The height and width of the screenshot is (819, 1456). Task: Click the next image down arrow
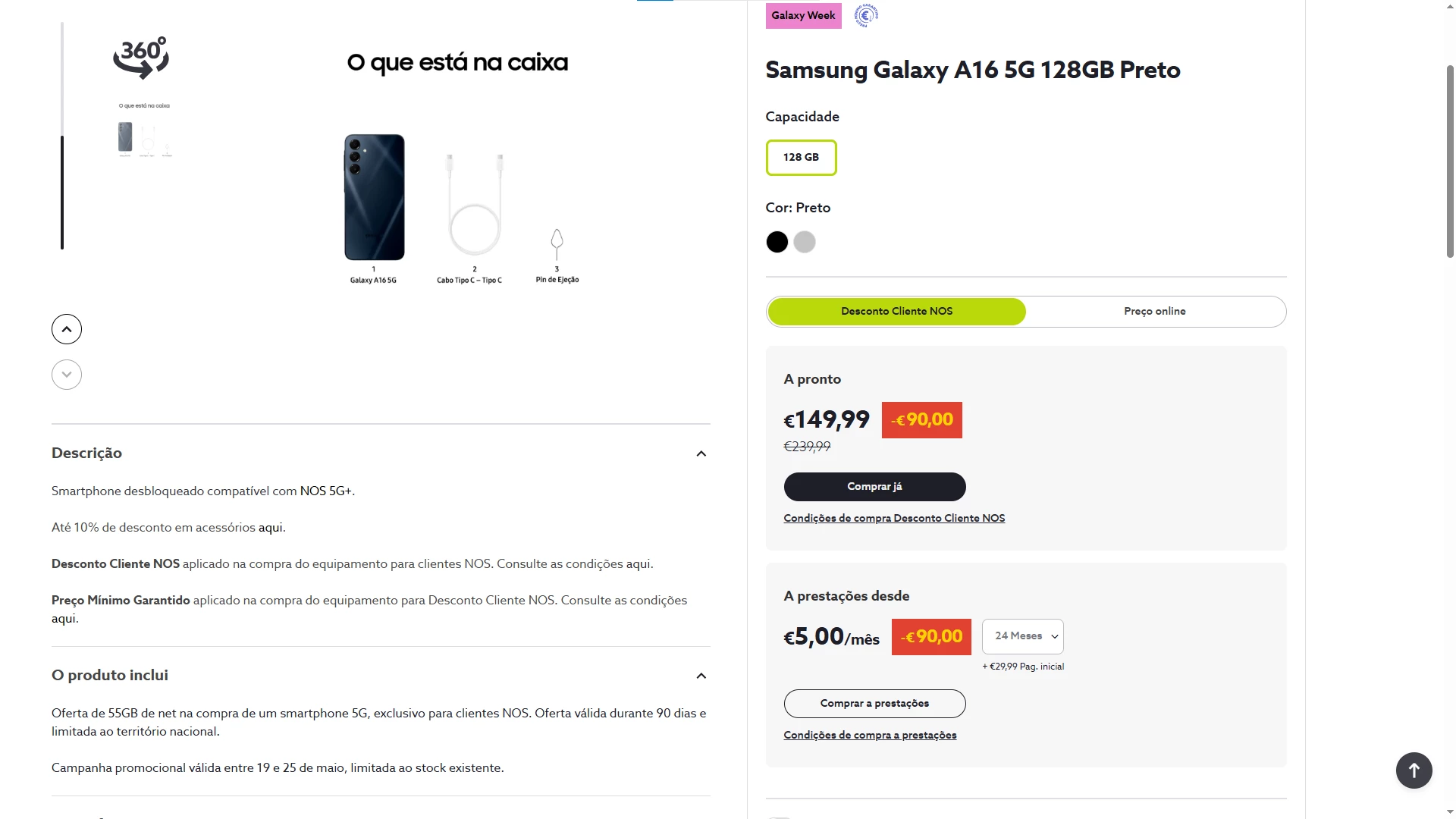point(67,375)
